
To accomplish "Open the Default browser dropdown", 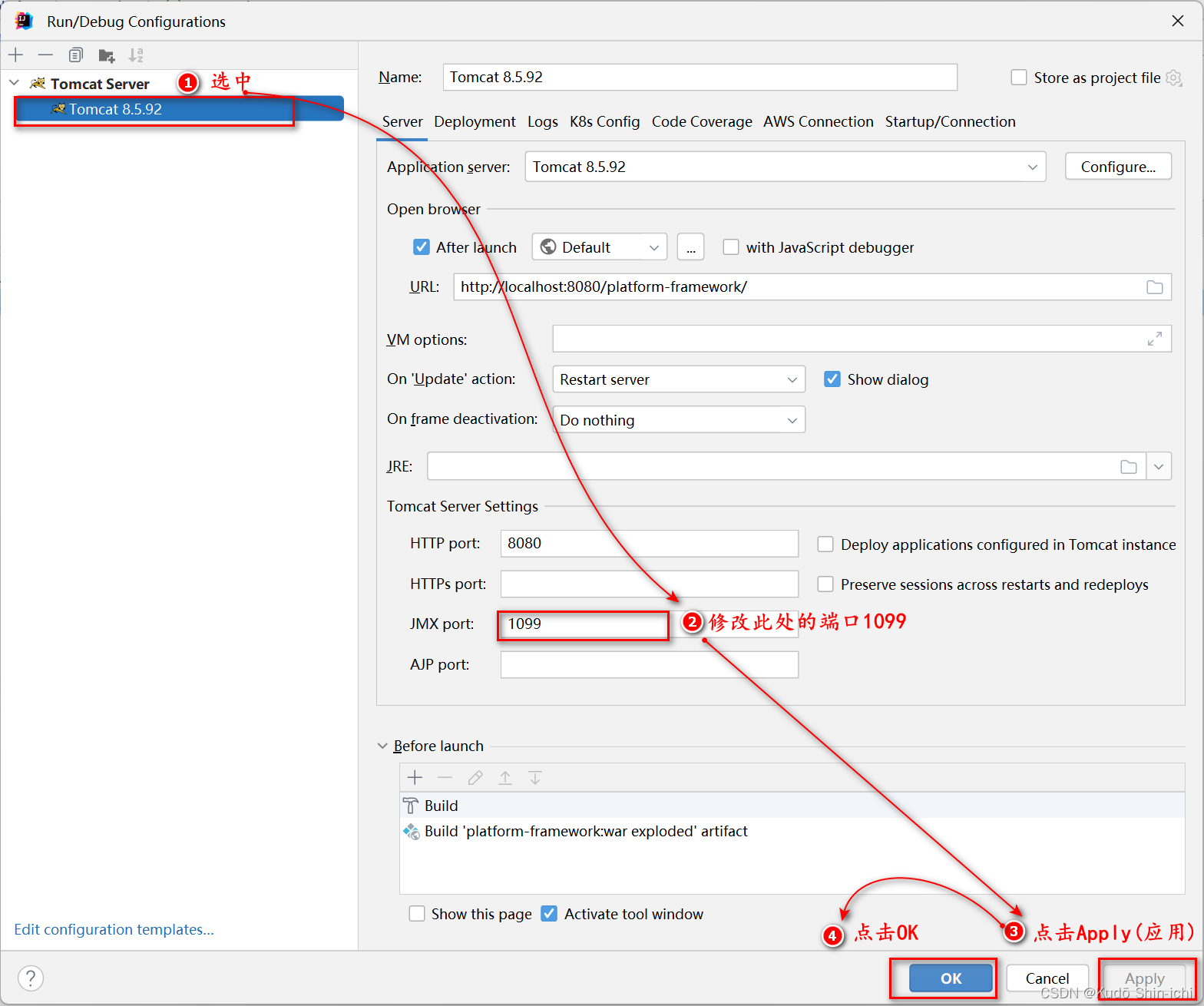I will [600, 247].
